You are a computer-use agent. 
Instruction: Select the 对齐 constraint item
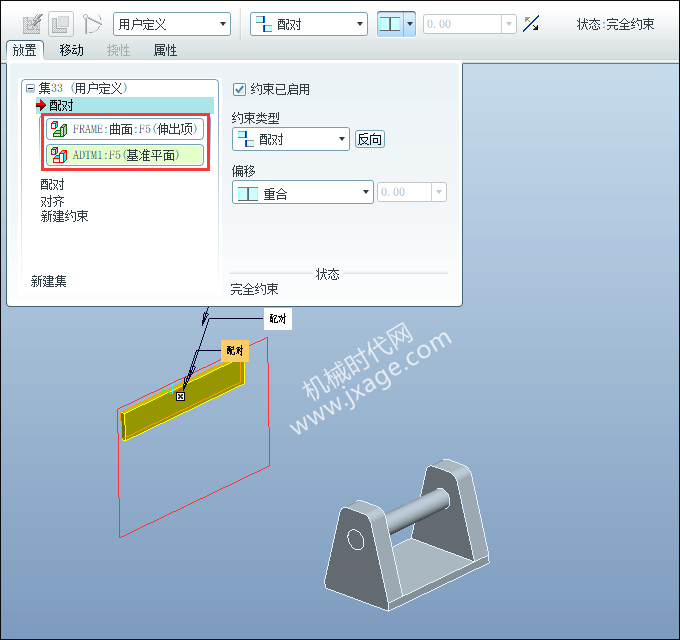coord(52,201)
